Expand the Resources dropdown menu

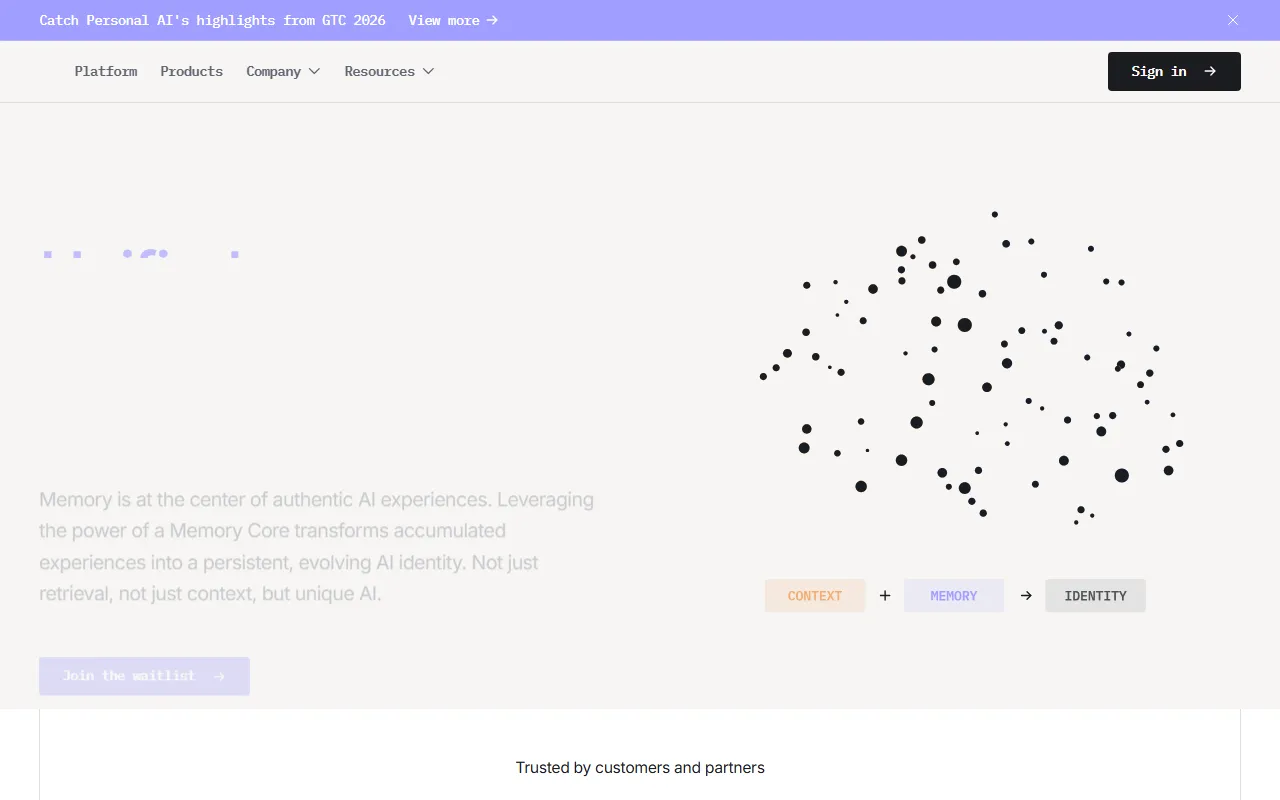coord(389,71)
